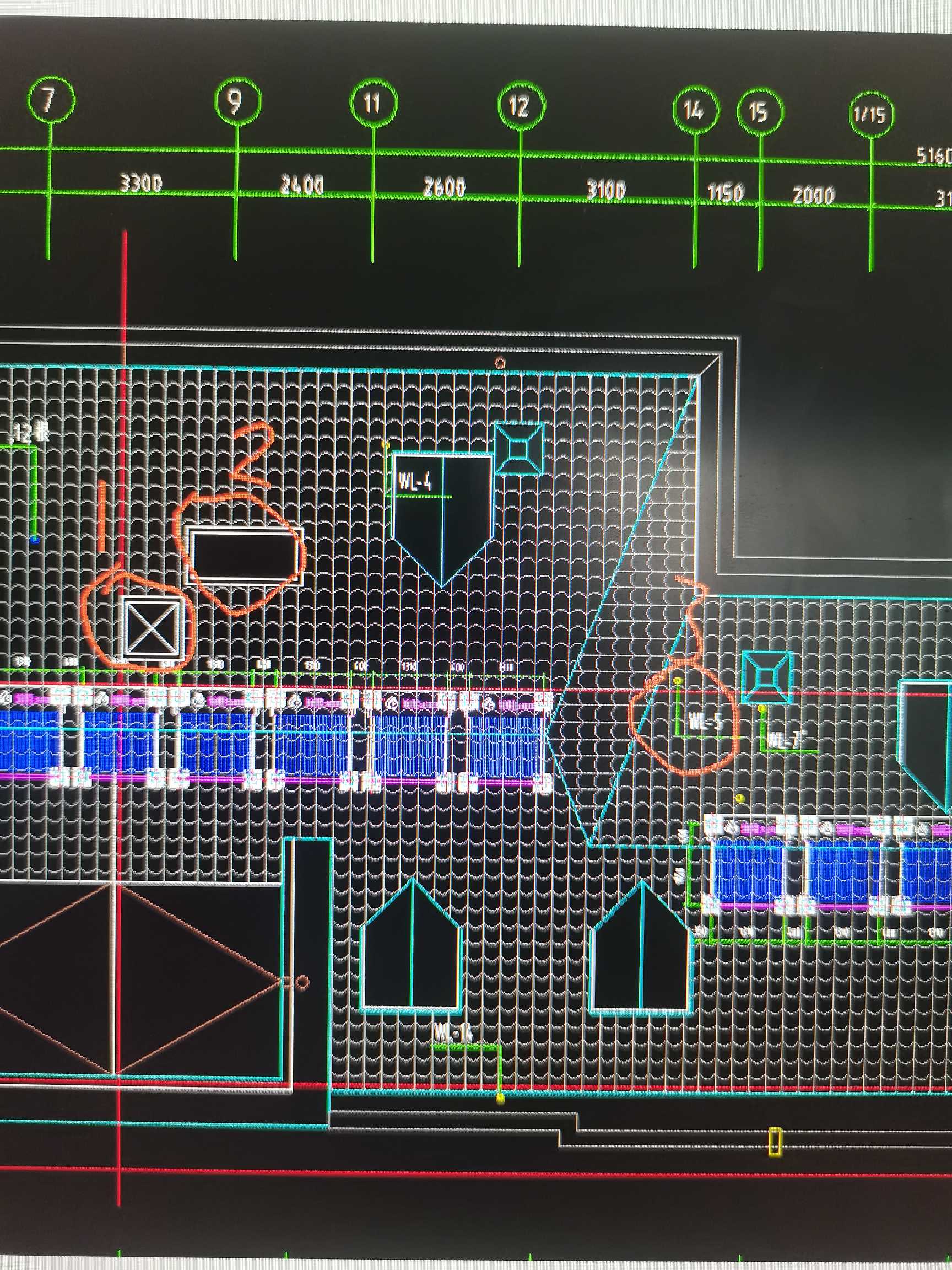Select small orange circle at diamond's right tip
The height and width of the screenshot is (1270, 952).
point(302,982)
